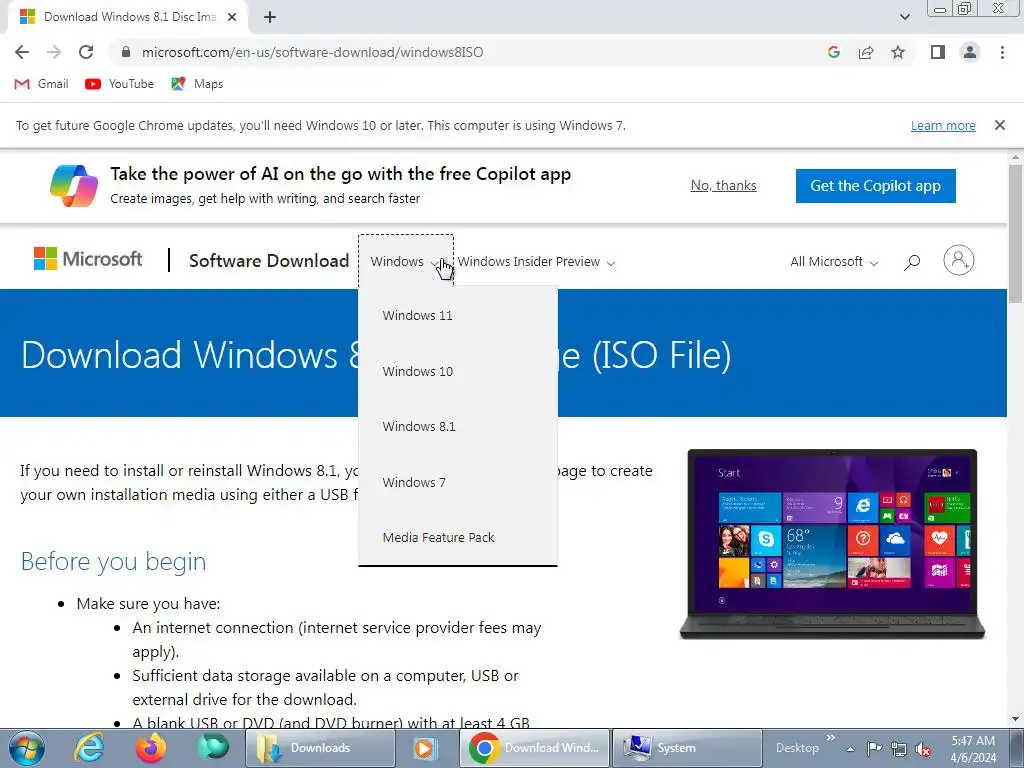Open the Chrome profile avatar
The height and width of the screenshot is (768, 1024).
(970, 52)
